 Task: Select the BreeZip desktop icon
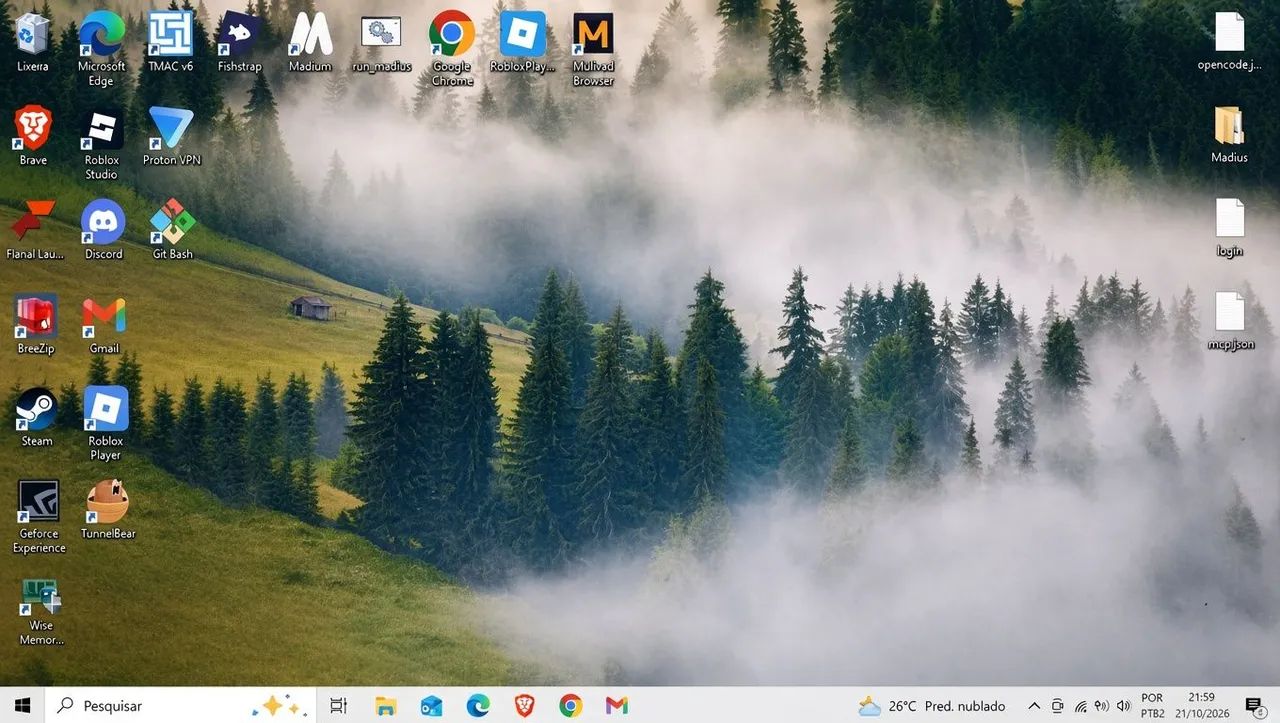pos(35,324)
